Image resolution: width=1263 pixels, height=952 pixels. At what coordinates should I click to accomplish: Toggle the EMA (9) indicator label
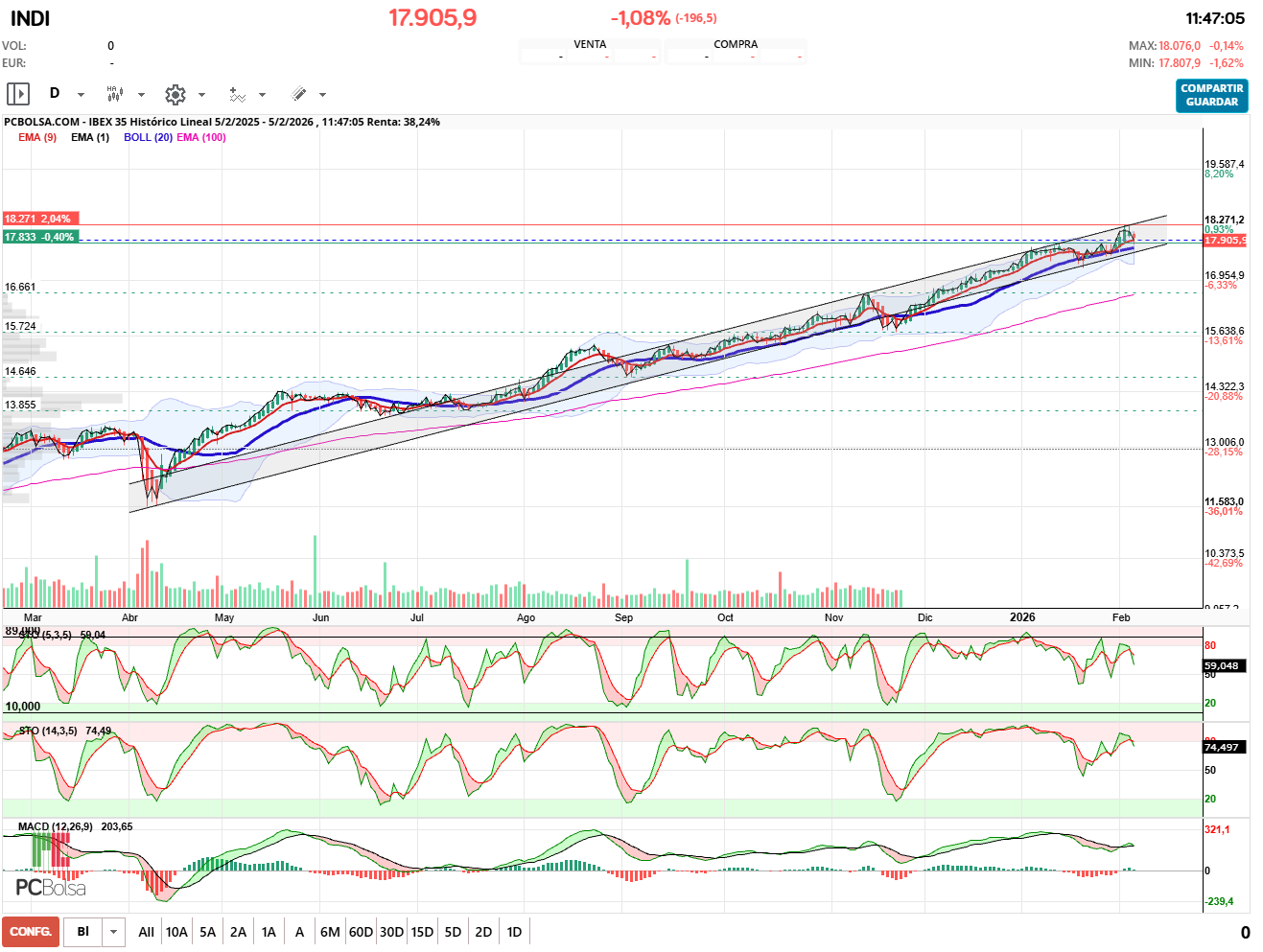pos(37,137)
